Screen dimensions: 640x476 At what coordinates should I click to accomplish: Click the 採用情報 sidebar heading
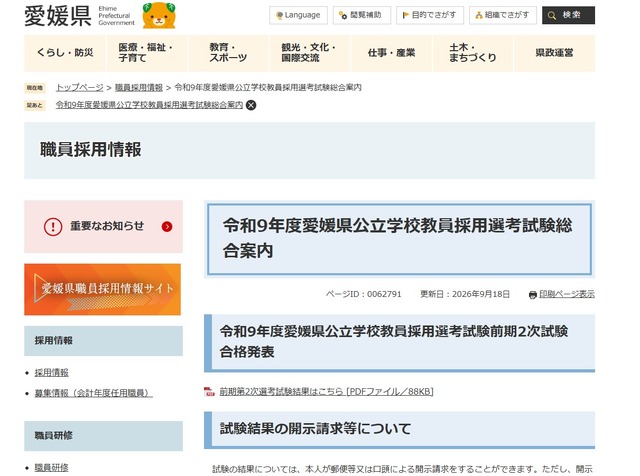(x=103, y=341)
